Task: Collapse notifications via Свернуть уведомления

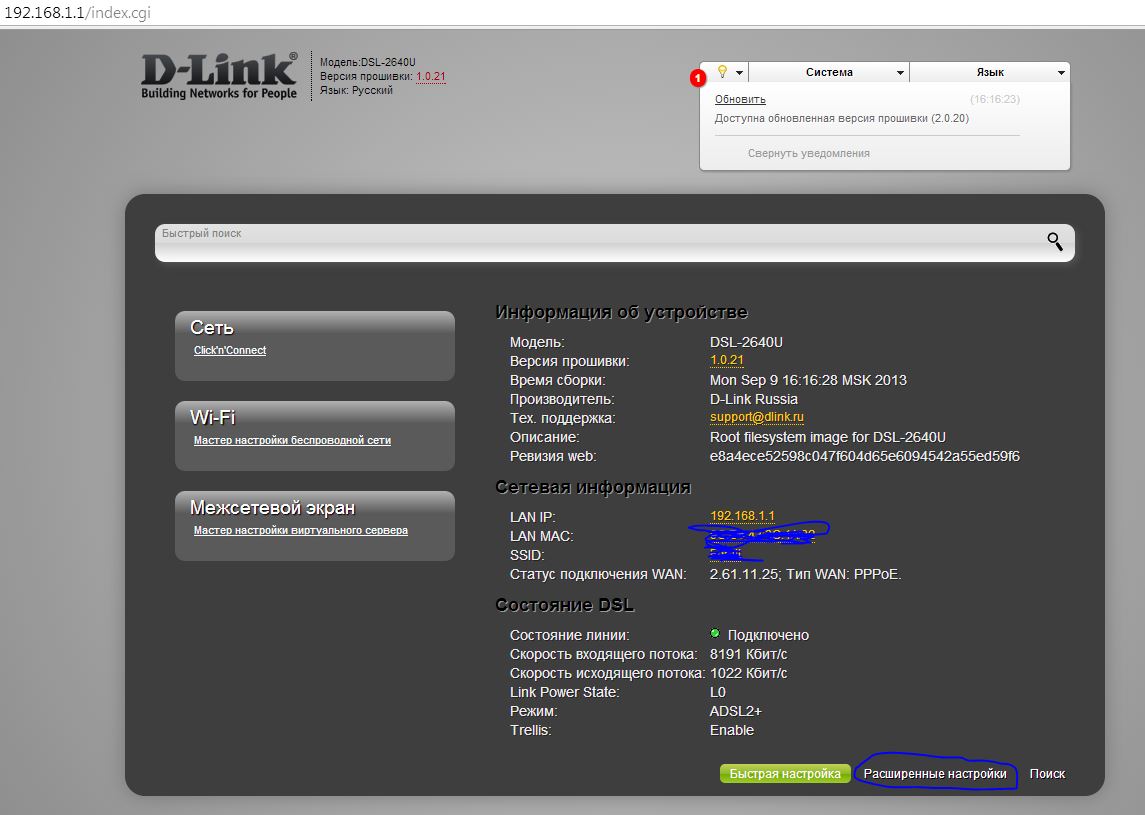Action: (x=808, y=153)
